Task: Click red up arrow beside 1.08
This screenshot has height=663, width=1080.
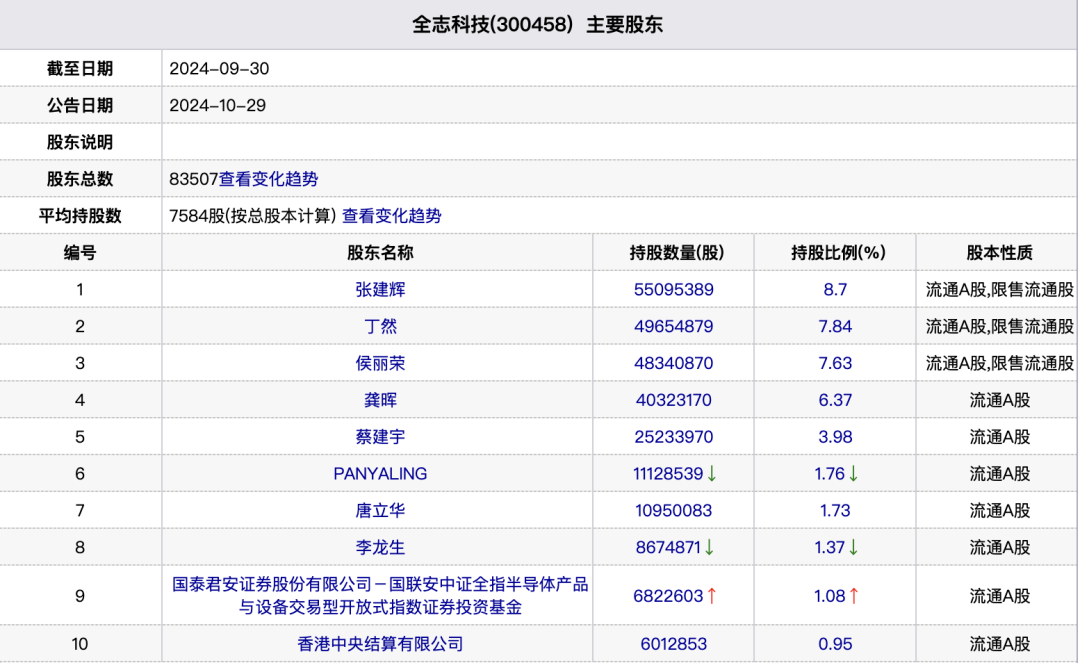Action: pos(854,596)
